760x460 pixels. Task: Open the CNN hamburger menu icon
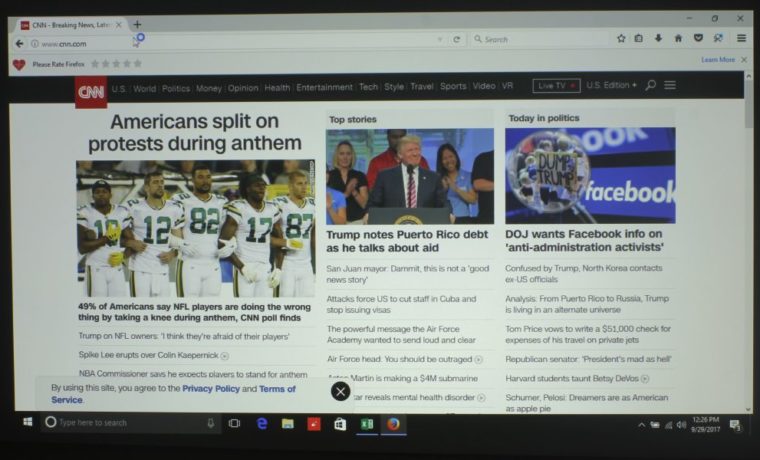pos(670,85)
